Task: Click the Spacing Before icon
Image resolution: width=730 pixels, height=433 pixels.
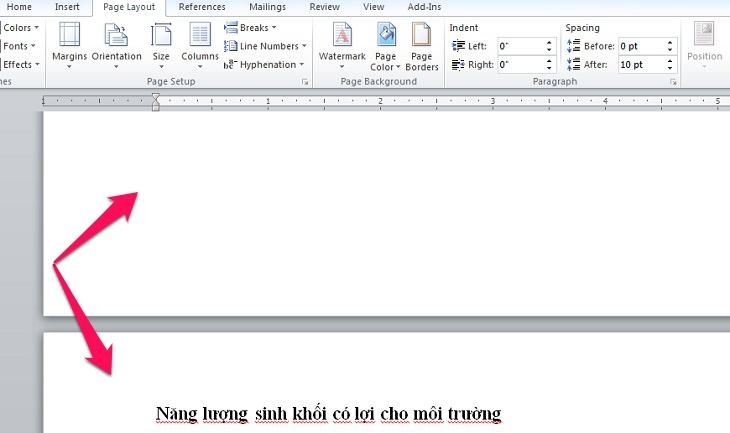Action: coord(574,46)
